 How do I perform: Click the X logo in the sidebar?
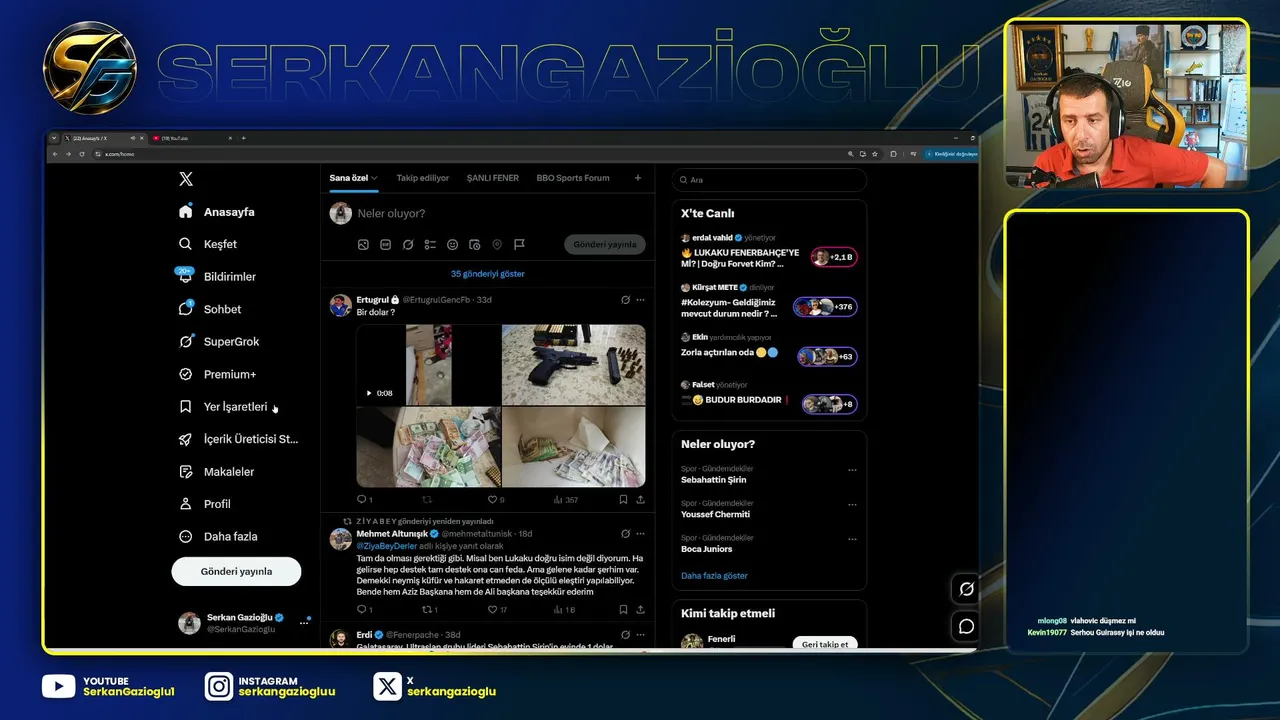tap(186, 179)
